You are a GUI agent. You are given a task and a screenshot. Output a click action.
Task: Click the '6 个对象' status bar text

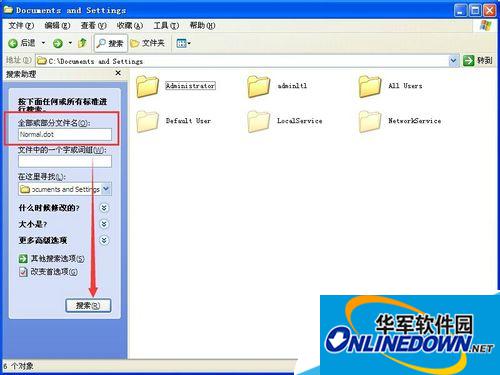pos(18,366)
